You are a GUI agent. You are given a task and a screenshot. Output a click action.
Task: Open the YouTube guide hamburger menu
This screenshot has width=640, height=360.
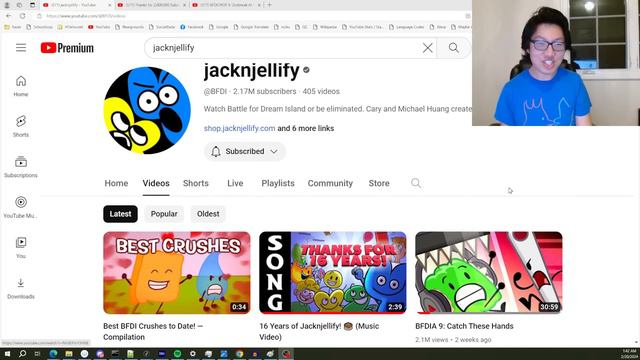click(x=21, y=48)
